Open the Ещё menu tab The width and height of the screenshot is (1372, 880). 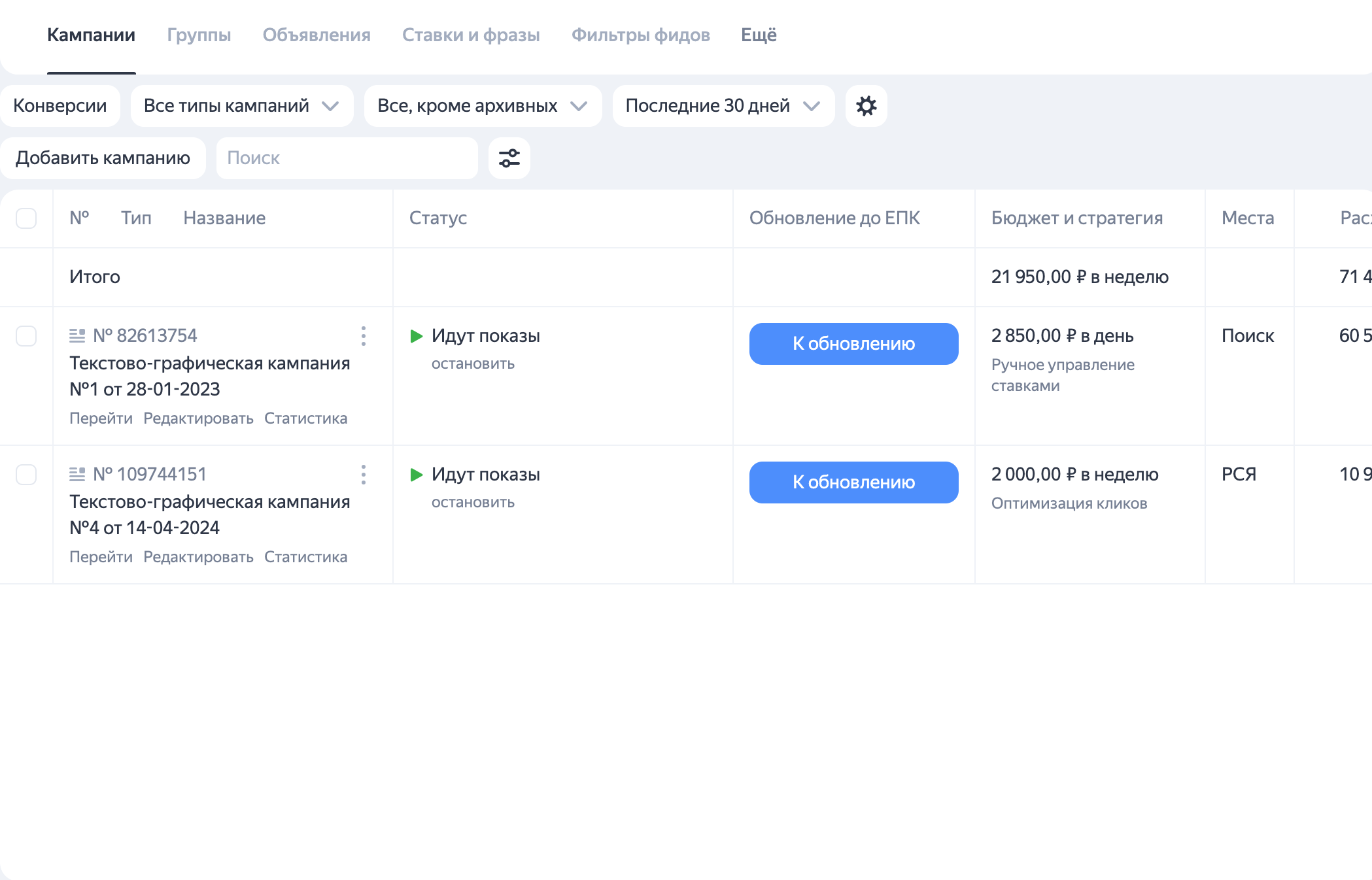click(x=759, y=35)
